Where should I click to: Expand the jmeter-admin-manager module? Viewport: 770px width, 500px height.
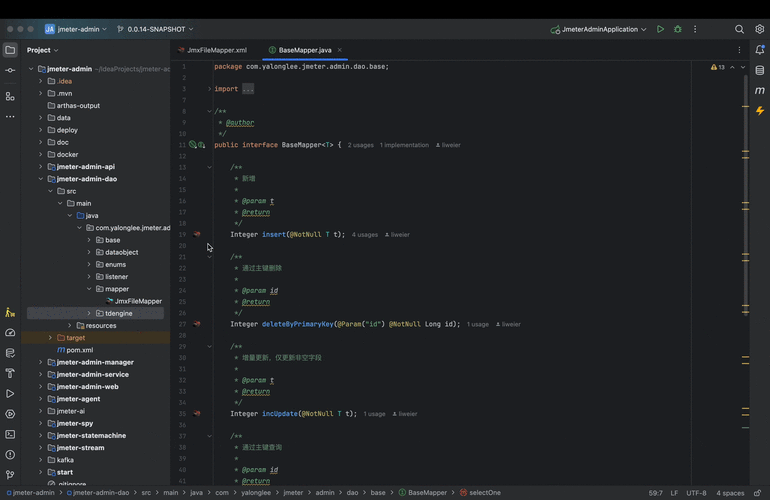pyautogui.click(x=40, y=362)
